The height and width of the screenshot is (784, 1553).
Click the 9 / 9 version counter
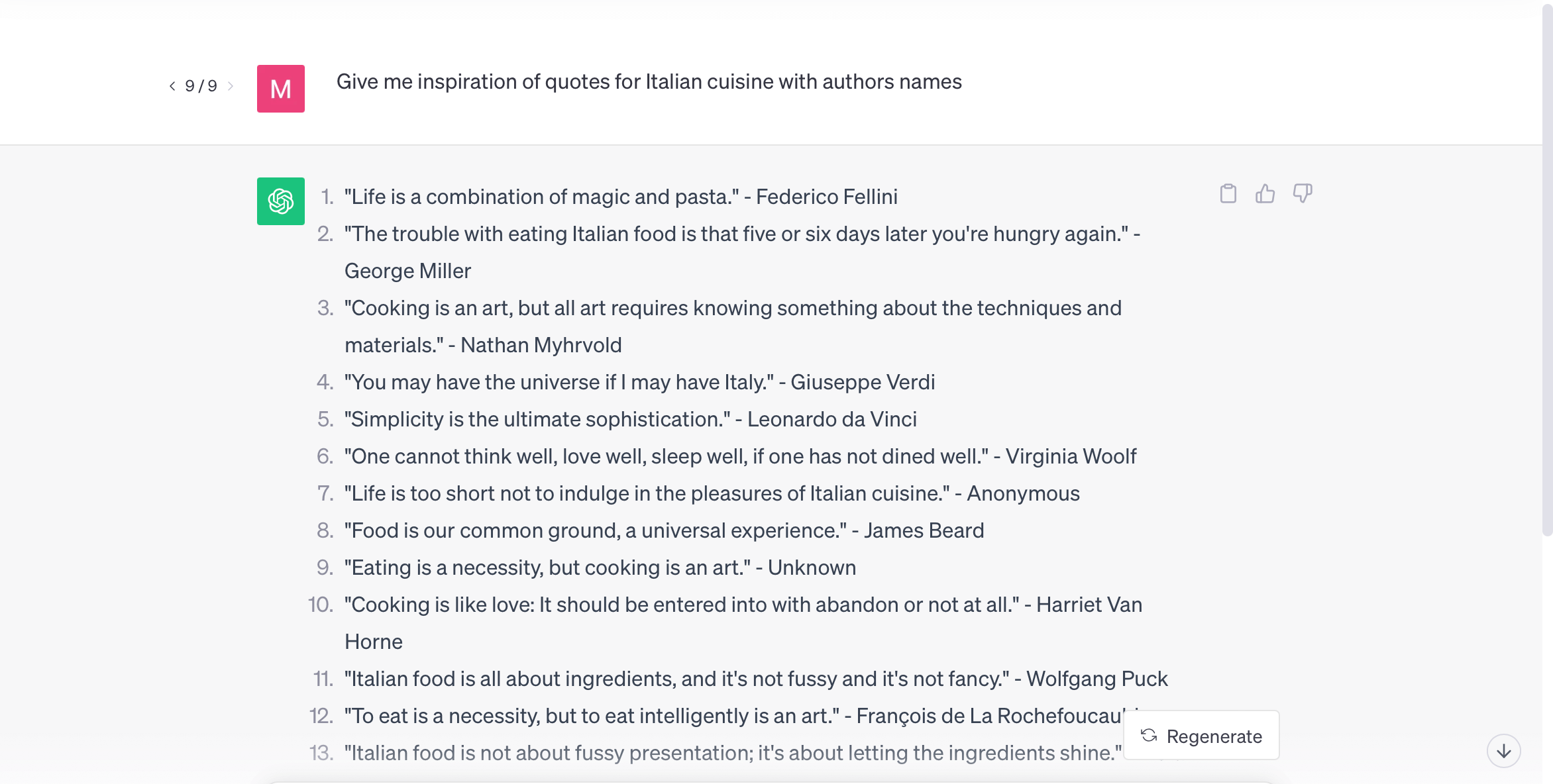coord(201,86)
